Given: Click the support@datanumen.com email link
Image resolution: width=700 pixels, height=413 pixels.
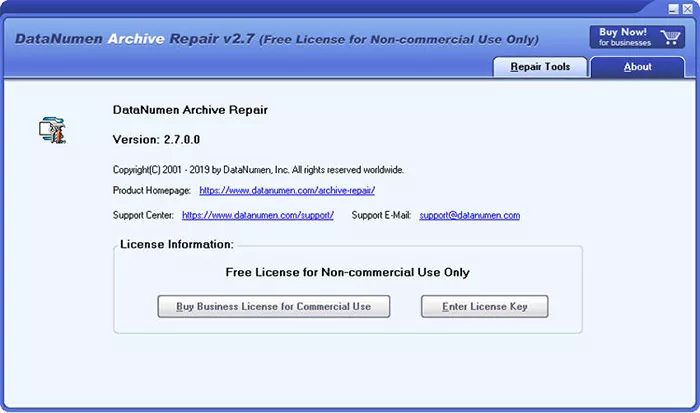Looking at the screenshot, I should (470, 215).
